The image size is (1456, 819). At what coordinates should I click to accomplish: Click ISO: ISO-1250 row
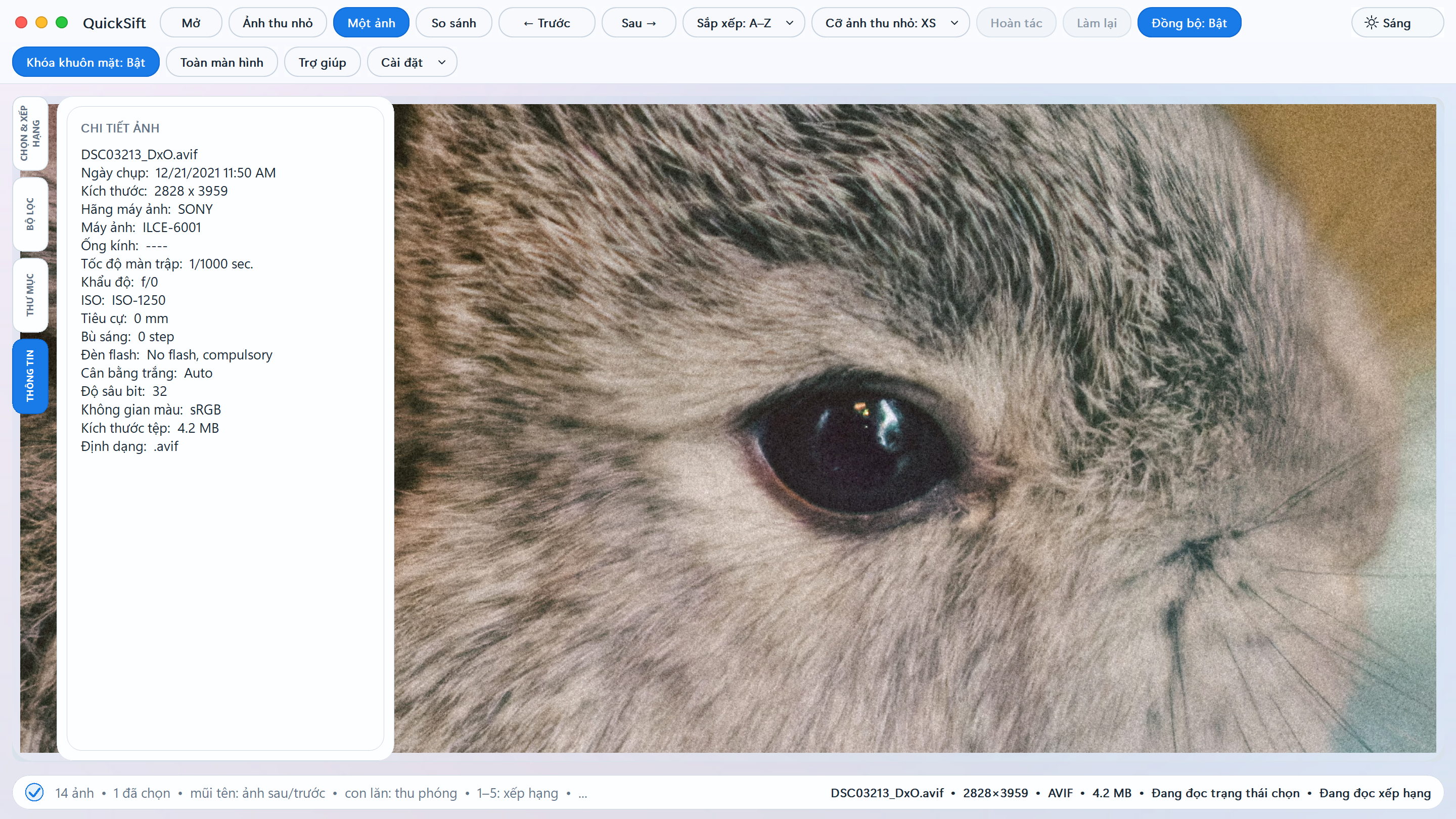click(123, 300)
